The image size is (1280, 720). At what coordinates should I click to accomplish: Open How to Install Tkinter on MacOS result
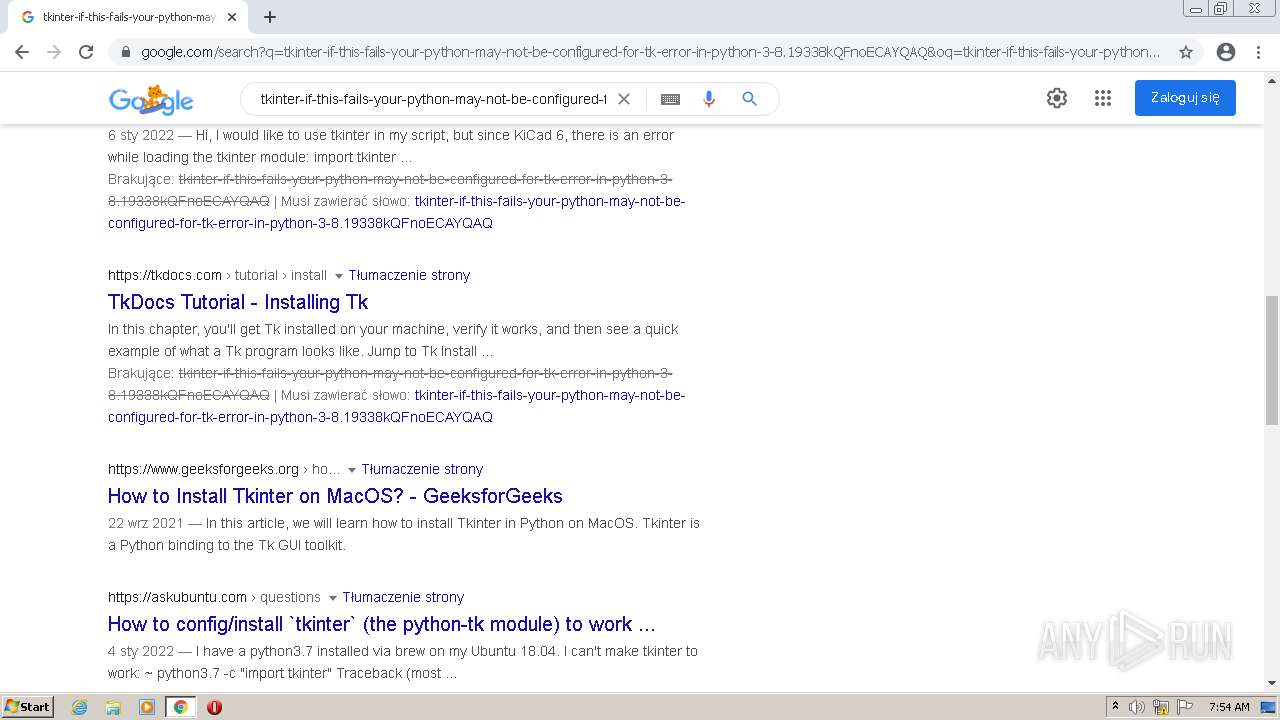coord(335,496)
